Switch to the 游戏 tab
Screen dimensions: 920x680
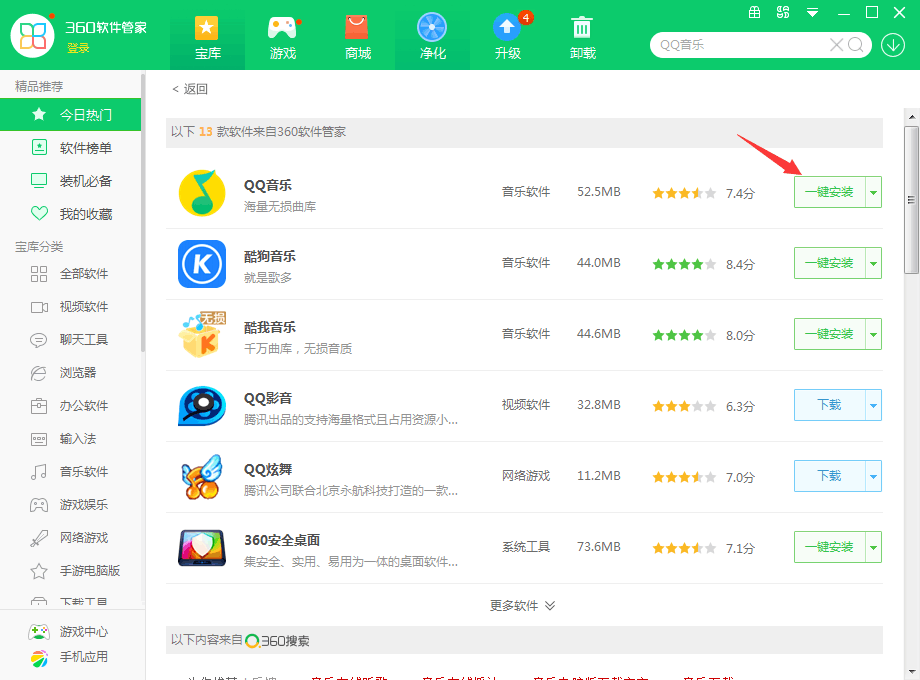click(x=283, y=38)
